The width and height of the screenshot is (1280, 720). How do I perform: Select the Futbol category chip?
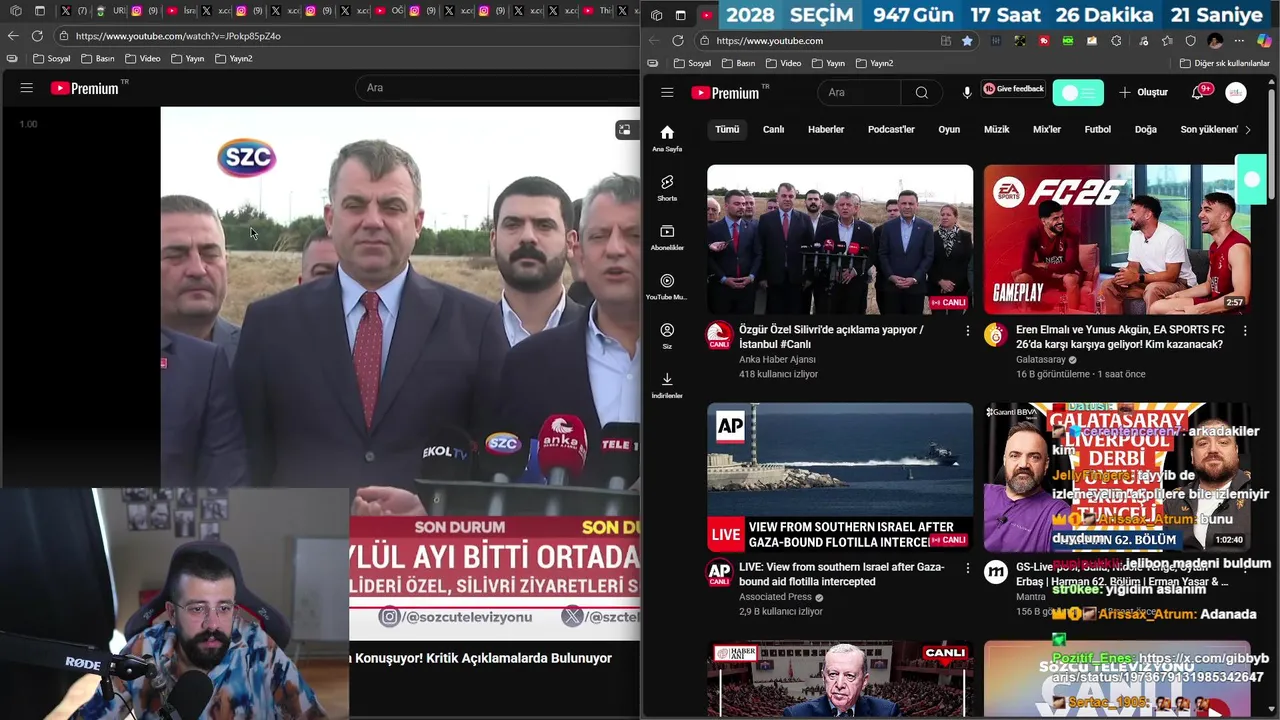[x=1098, y=129]
